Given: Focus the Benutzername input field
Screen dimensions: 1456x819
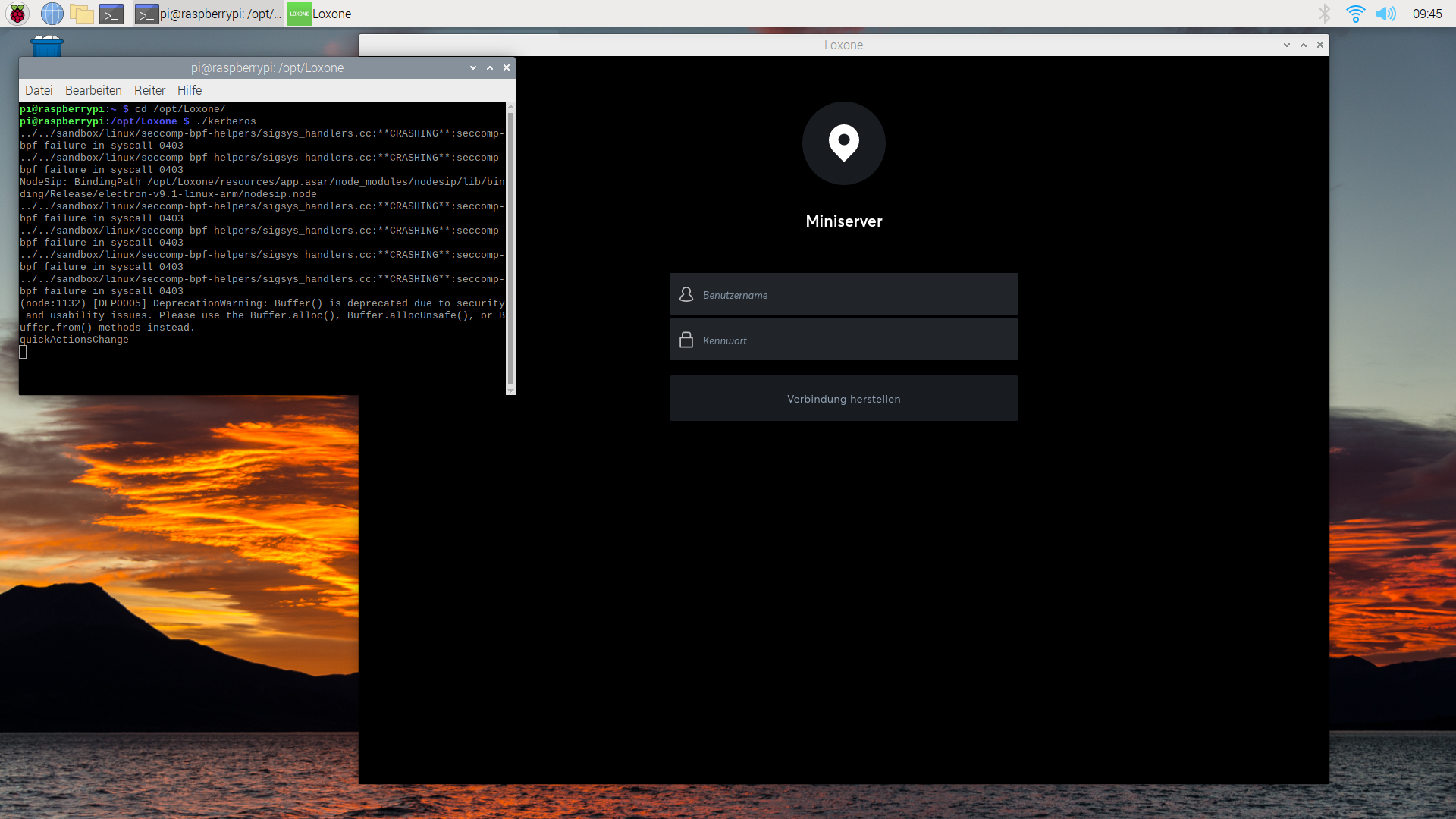Looking at the screenshot, I should (843, 294).
